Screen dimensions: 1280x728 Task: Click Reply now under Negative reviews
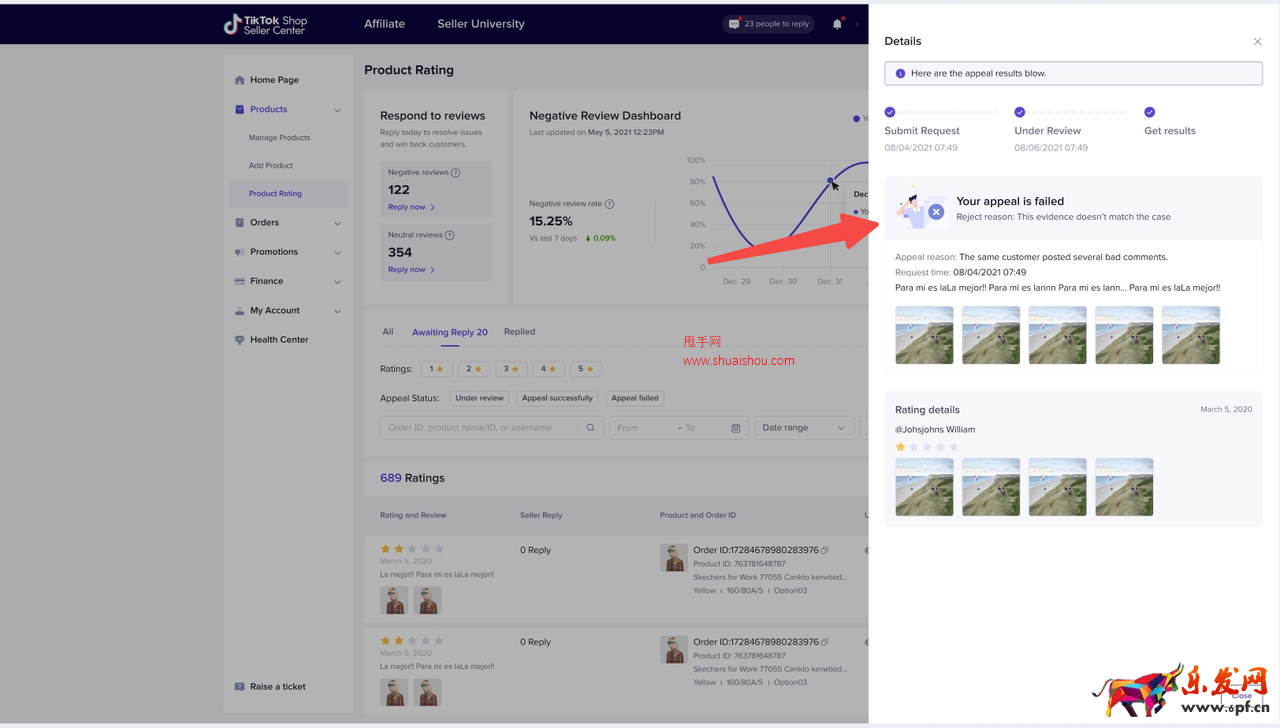pyautogui.click(x=411, y=207)
